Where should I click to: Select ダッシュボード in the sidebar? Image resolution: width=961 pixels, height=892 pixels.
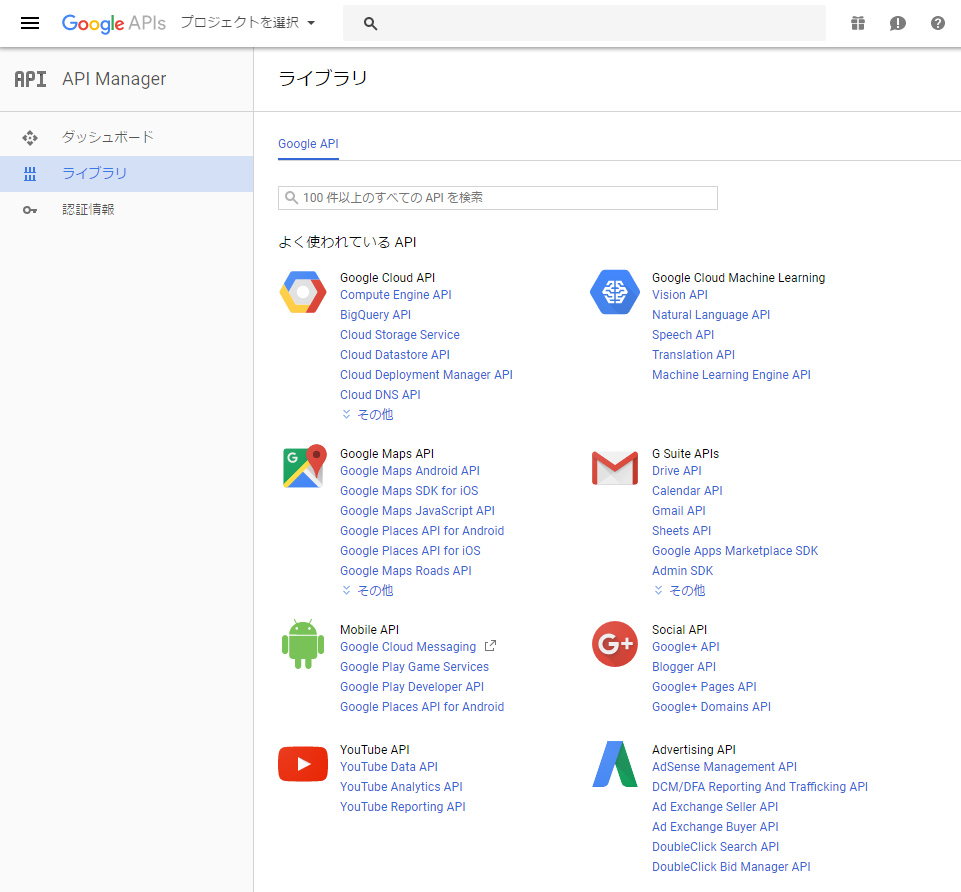point(126,137)
